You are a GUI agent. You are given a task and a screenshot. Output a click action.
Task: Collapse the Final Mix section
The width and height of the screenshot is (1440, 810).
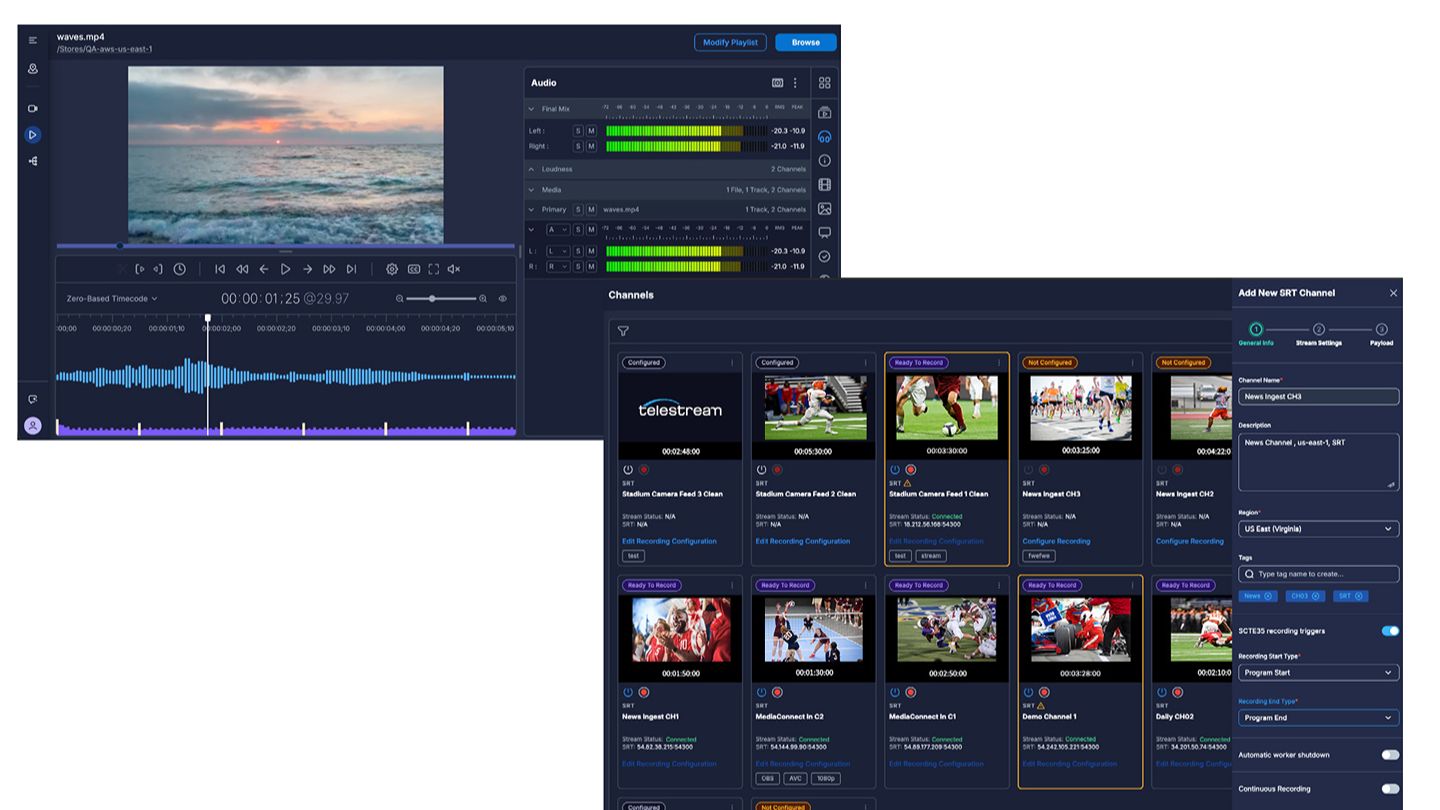point(532,108)
